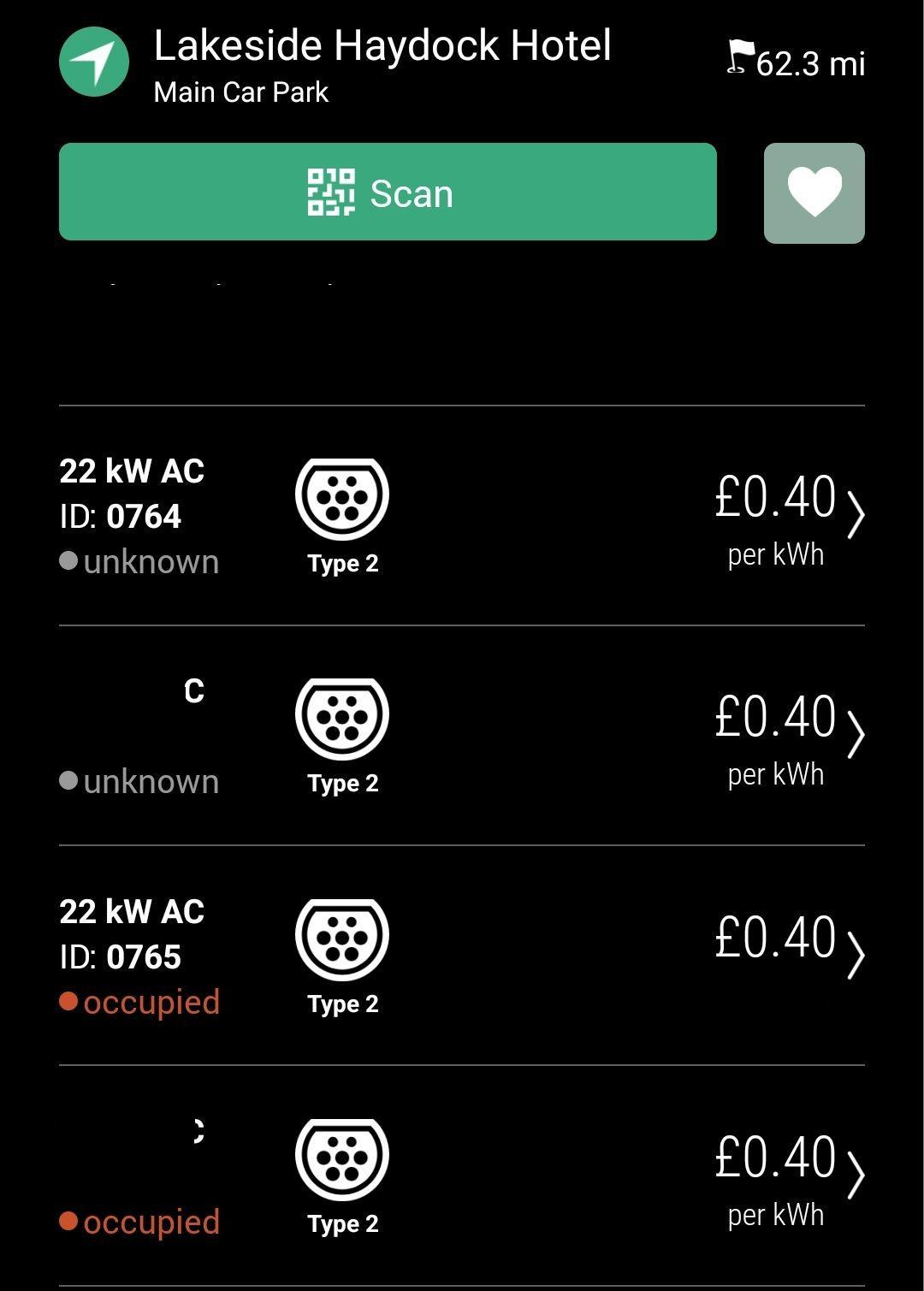924x1291 pixels.
Task: Open second unknown charger's chevron arrow
Action: [x=856, y=735]
